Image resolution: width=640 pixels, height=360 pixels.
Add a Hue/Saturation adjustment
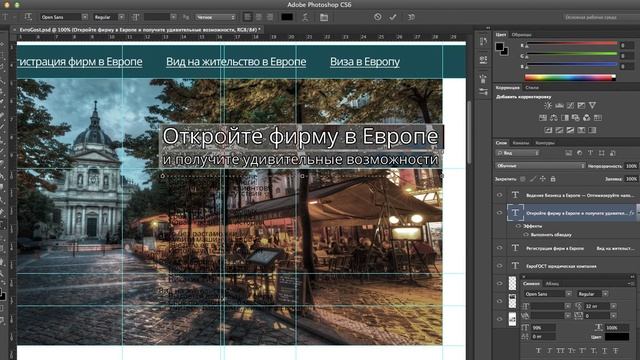pyautogui.click(x=543, y=118)
